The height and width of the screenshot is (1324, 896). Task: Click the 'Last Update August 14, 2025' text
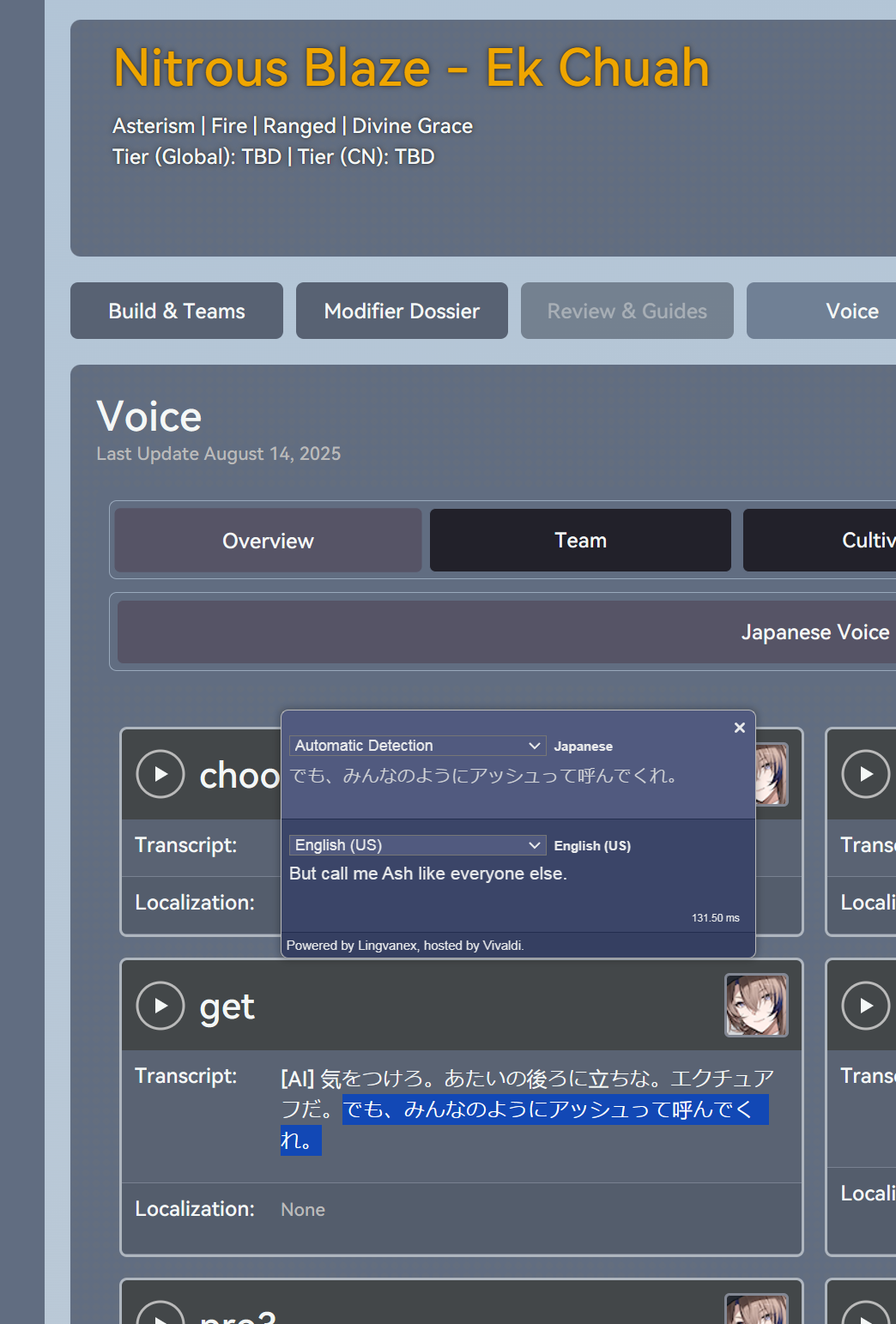(219, 454)
